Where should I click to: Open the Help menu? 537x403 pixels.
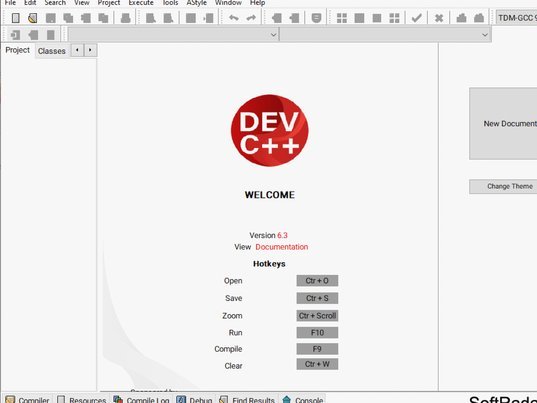point(258,3)
